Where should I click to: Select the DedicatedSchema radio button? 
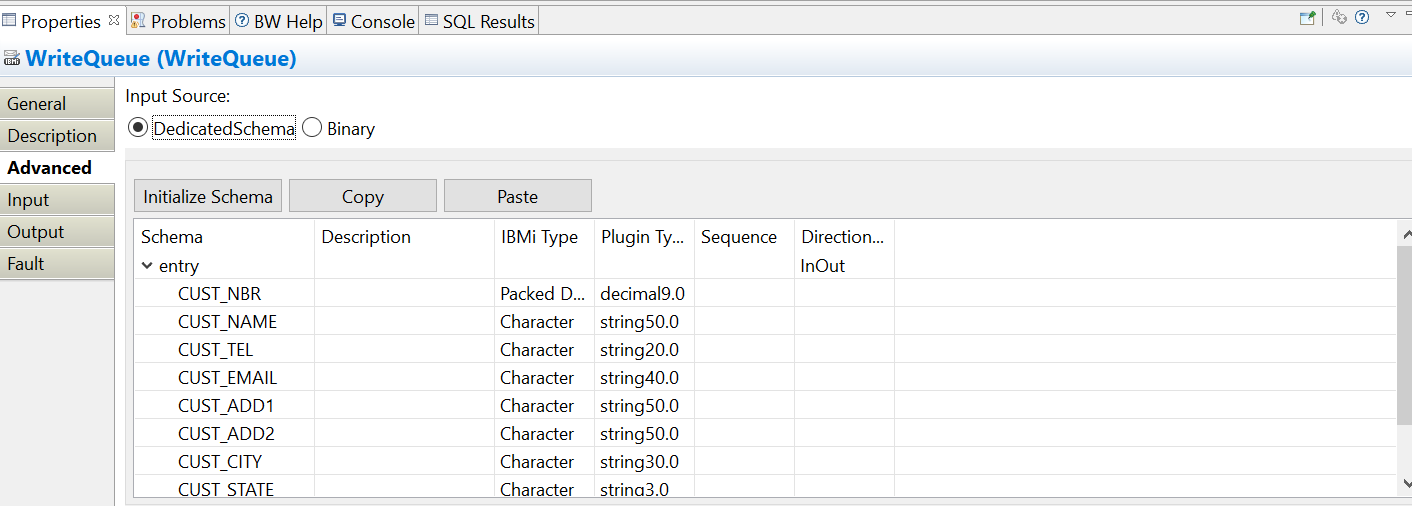pyautogui.click(x=138, y=128)
